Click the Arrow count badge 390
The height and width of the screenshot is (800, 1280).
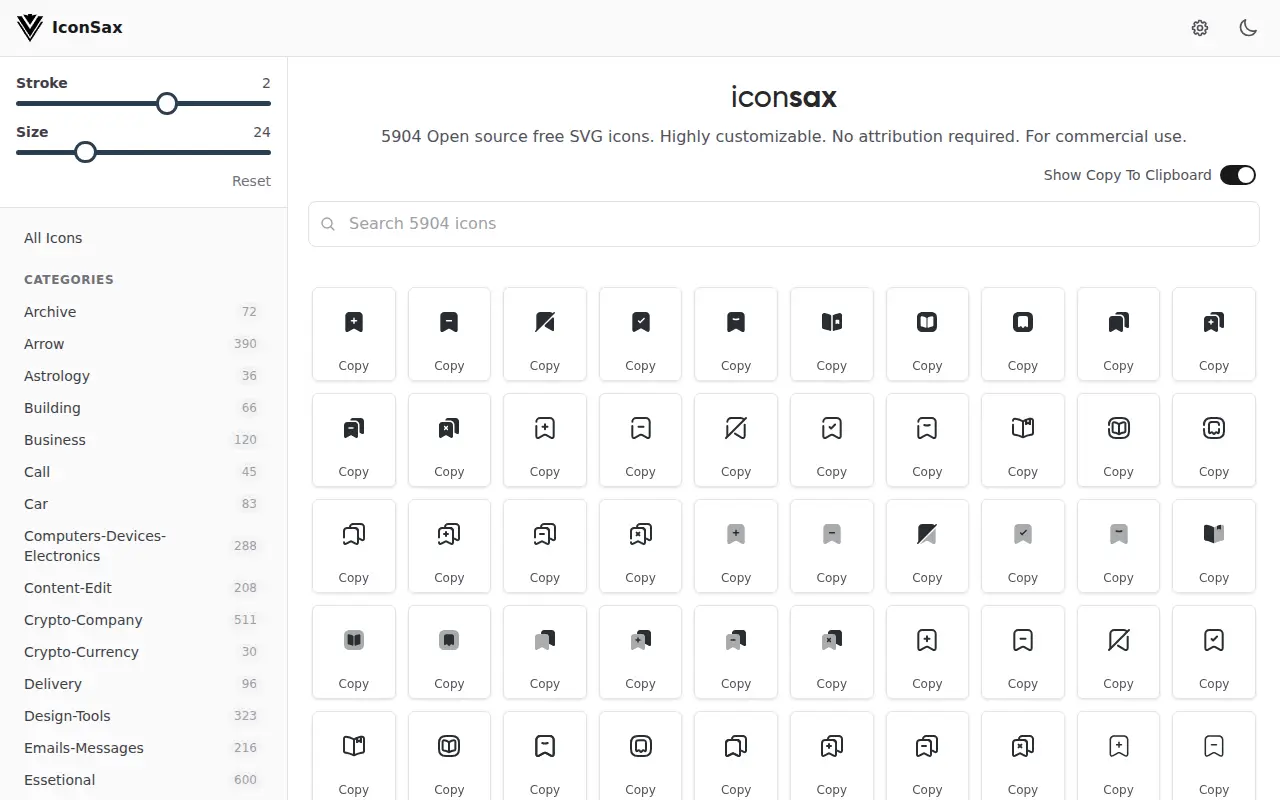[245, 344]
